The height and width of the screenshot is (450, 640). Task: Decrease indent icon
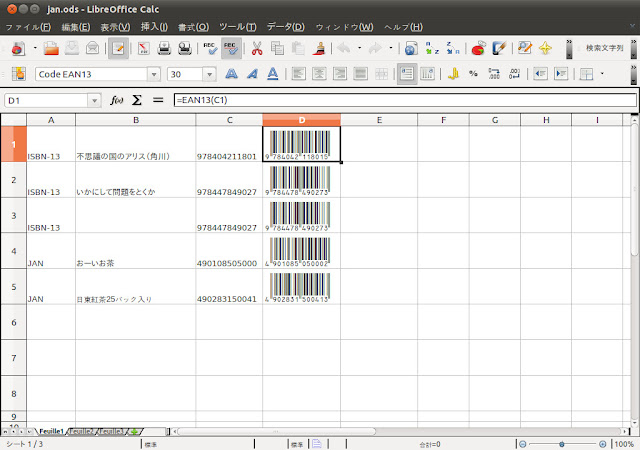(540, 74)
